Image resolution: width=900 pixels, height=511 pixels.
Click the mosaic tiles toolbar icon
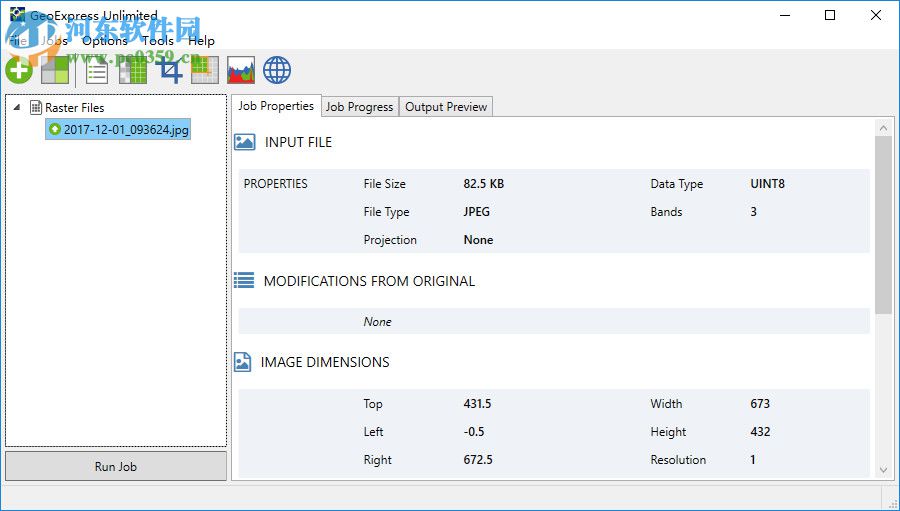pos(55,70)
